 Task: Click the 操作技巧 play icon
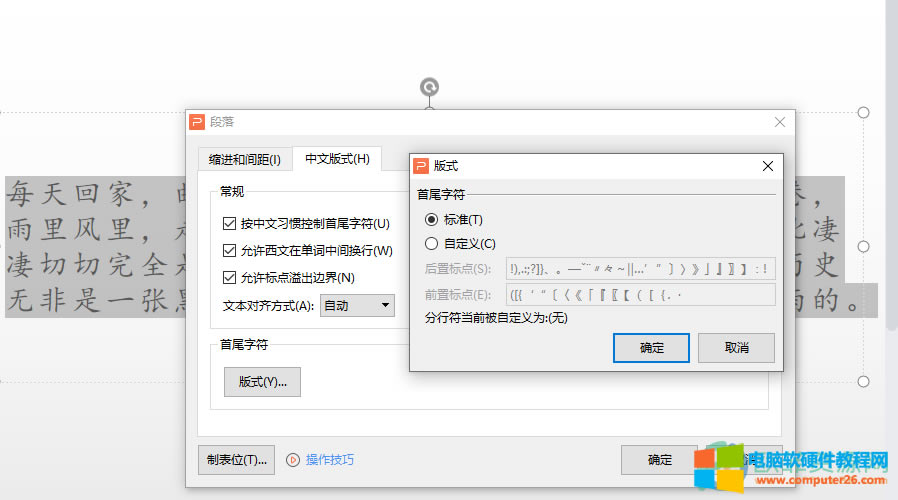293,460
